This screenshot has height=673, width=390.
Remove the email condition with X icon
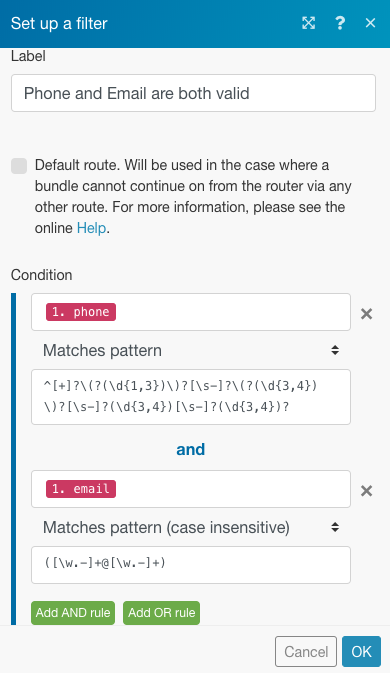[x=366, y=491]
